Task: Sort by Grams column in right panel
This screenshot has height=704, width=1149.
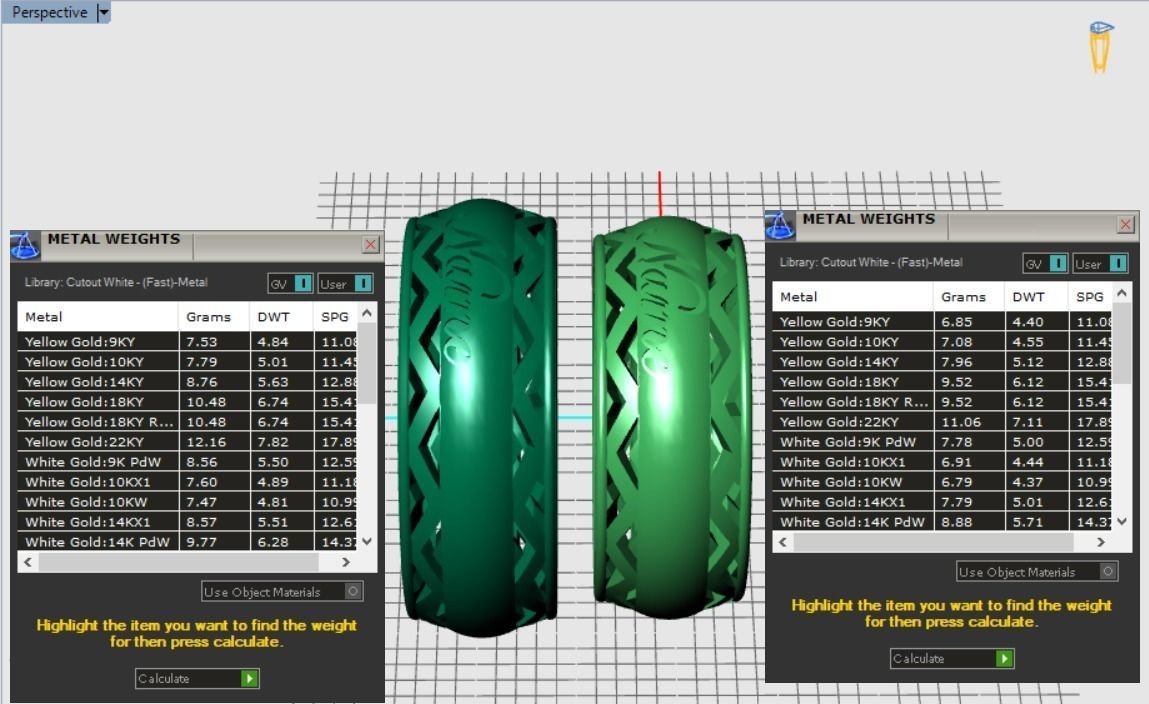Action: click(x=969, y=297)
